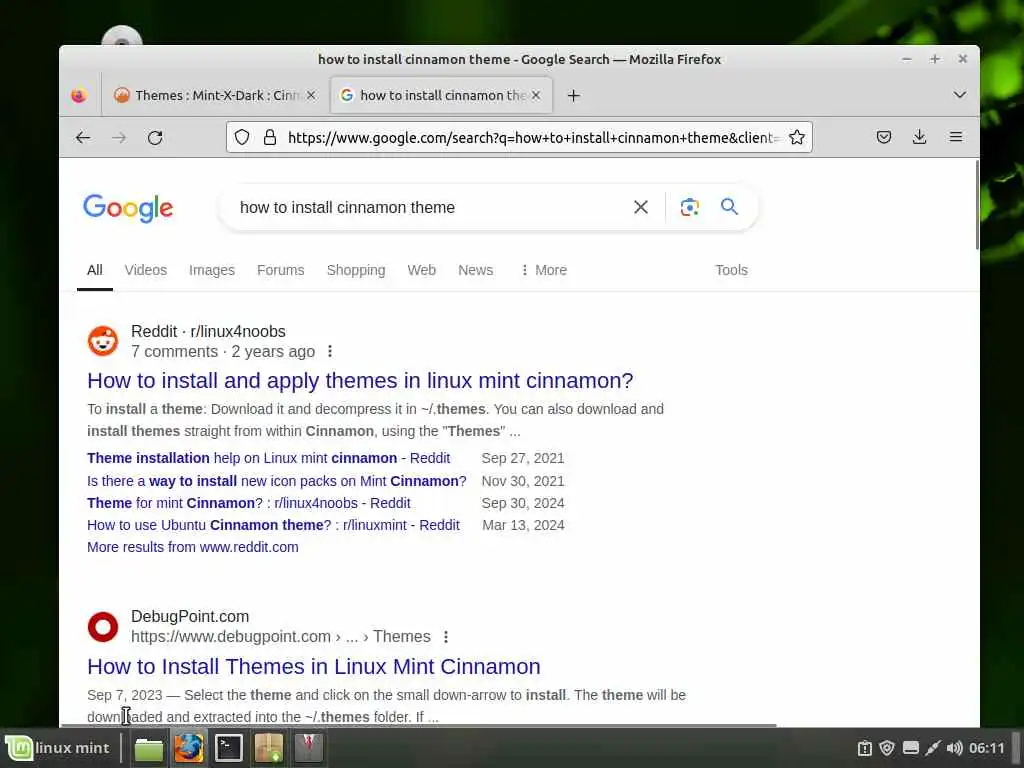Reload the current page
The width and height of the screenshot is (1024, 768).
point(155,138)
